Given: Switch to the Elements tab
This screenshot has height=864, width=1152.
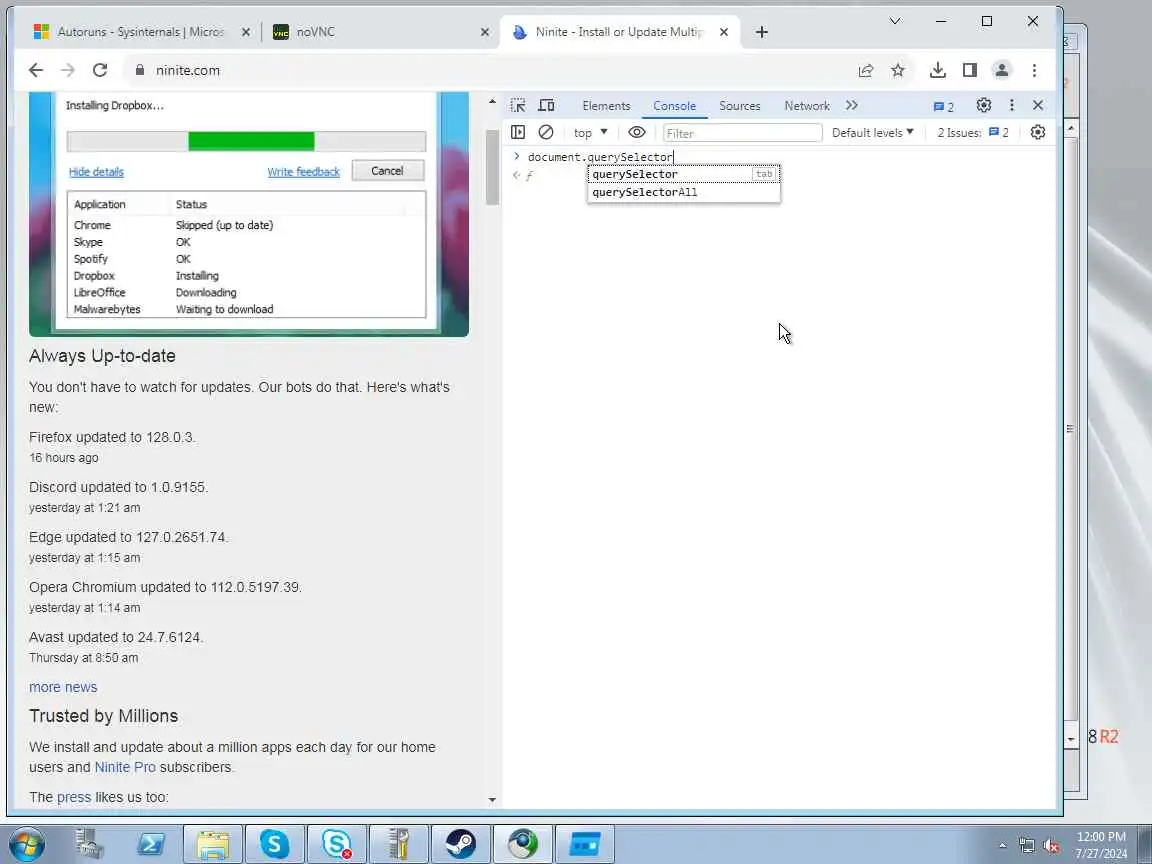Looking at the screenshot, I should coord(606,106).
